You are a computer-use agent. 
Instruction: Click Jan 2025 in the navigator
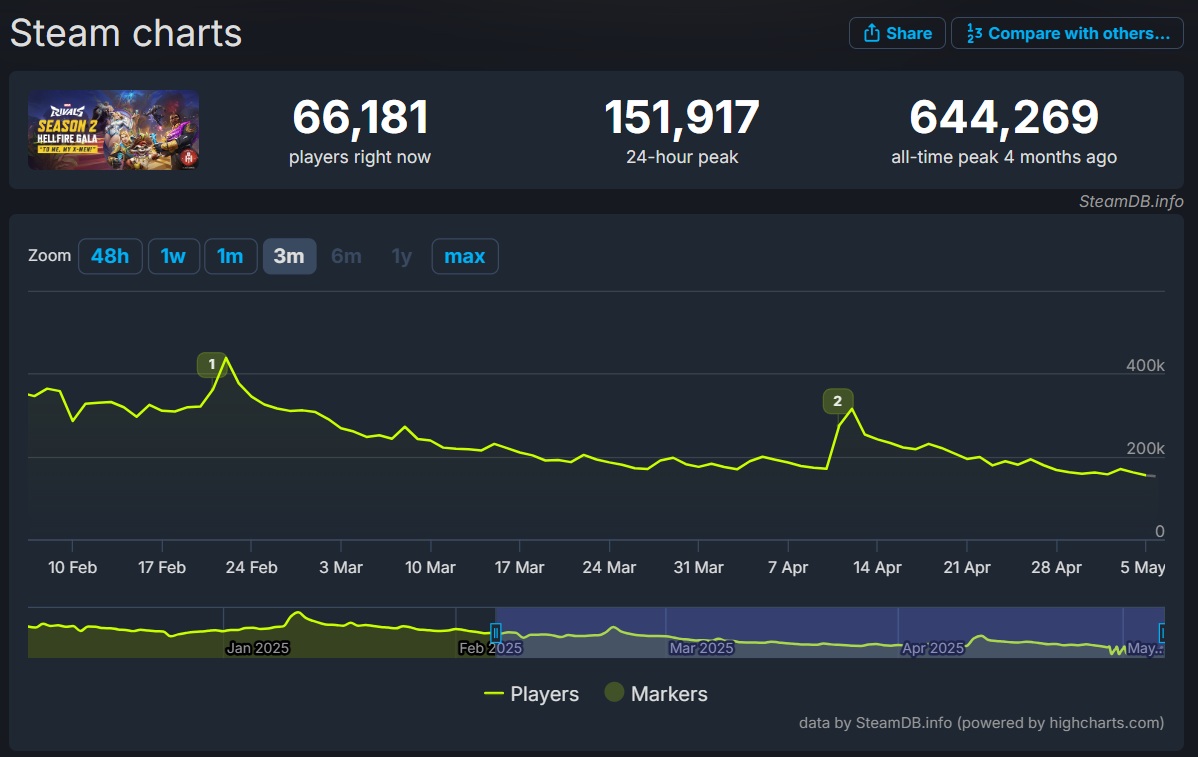257,648
